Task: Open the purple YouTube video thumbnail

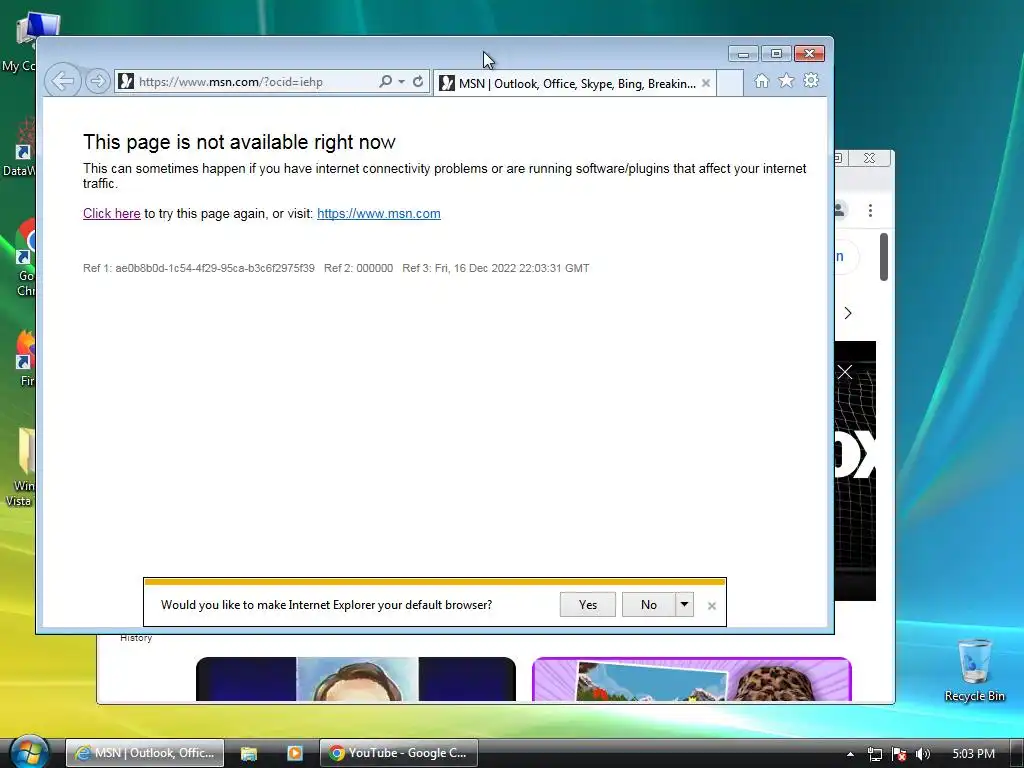Action: point(692,679)
